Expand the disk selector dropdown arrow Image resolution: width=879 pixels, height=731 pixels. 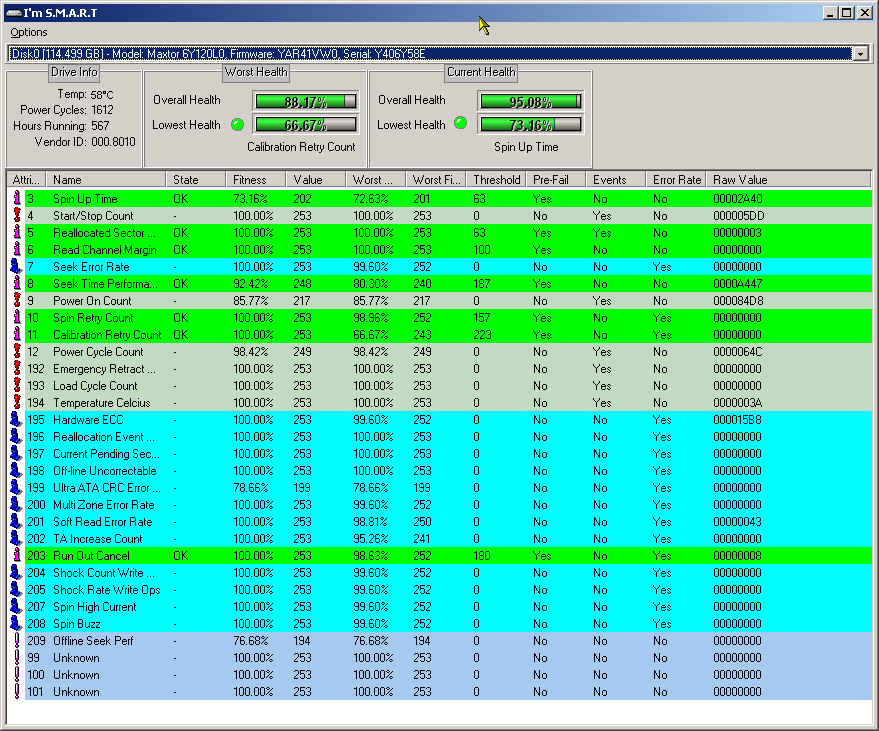coord(861,54)
